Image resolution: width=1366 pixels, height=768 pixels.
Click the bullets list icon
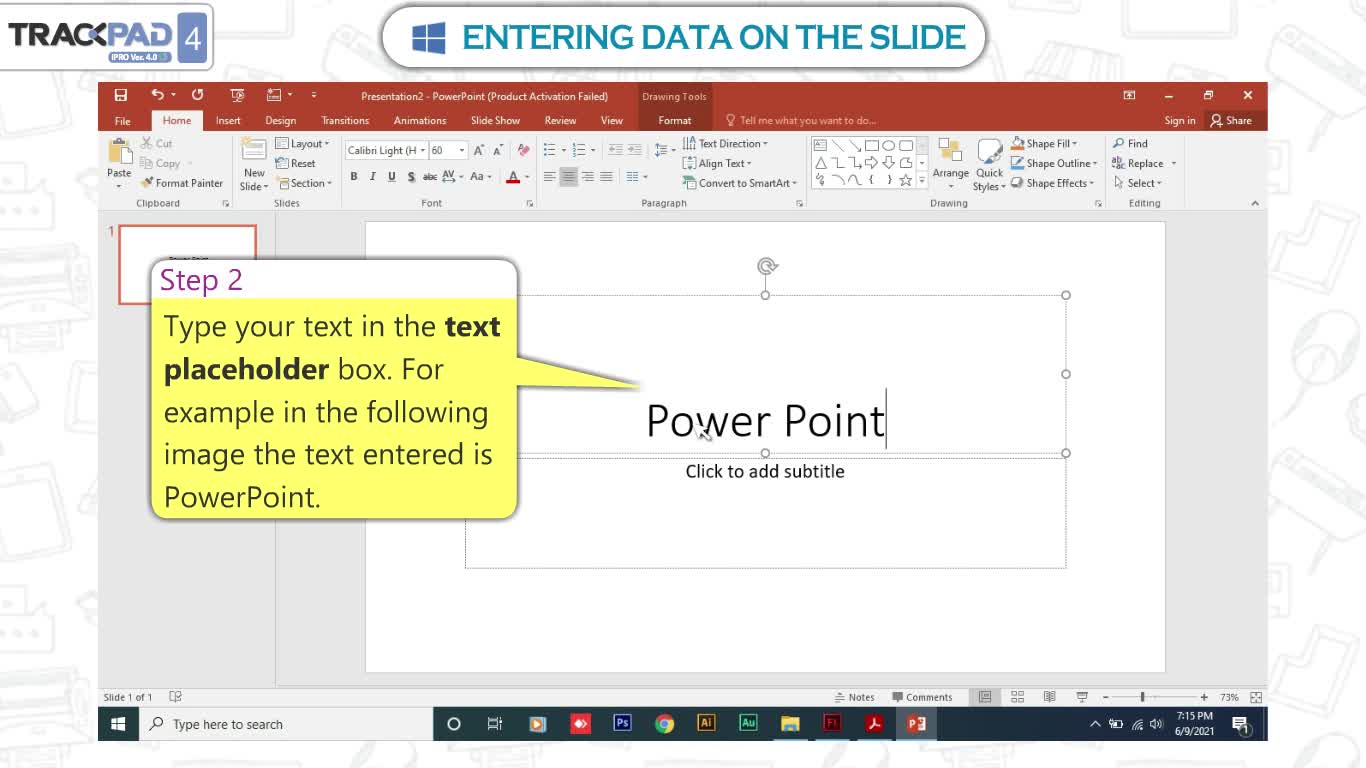point(549,150)
